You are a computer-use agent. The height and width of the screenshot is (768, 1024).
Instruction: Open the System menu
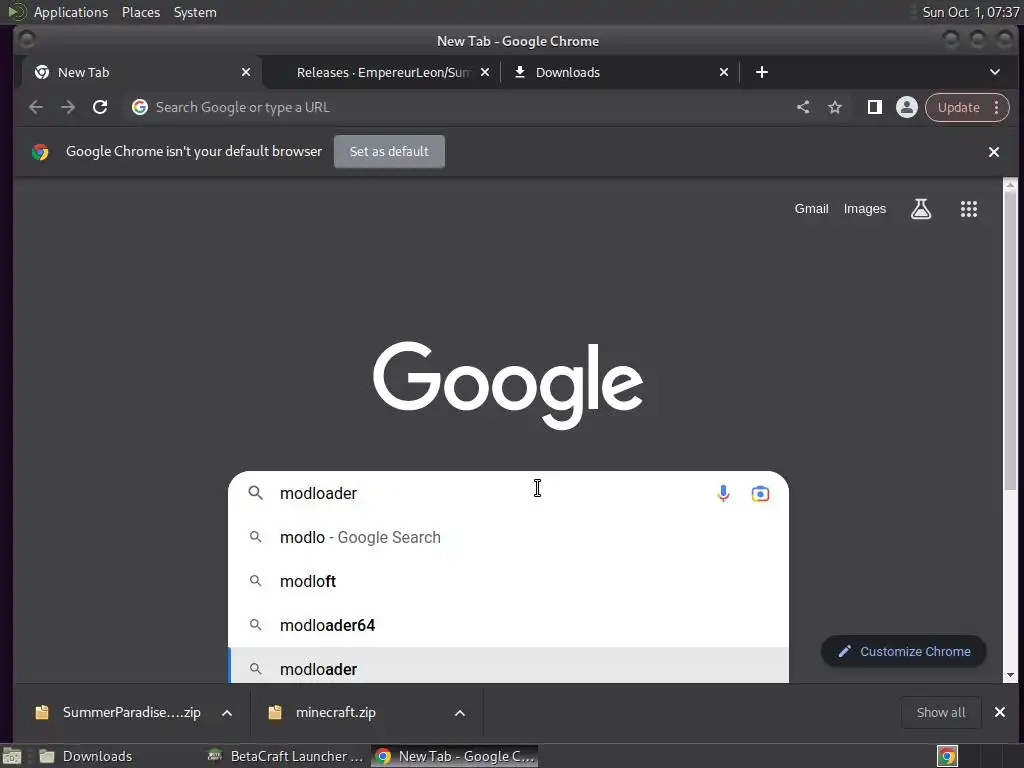[195, 12]
